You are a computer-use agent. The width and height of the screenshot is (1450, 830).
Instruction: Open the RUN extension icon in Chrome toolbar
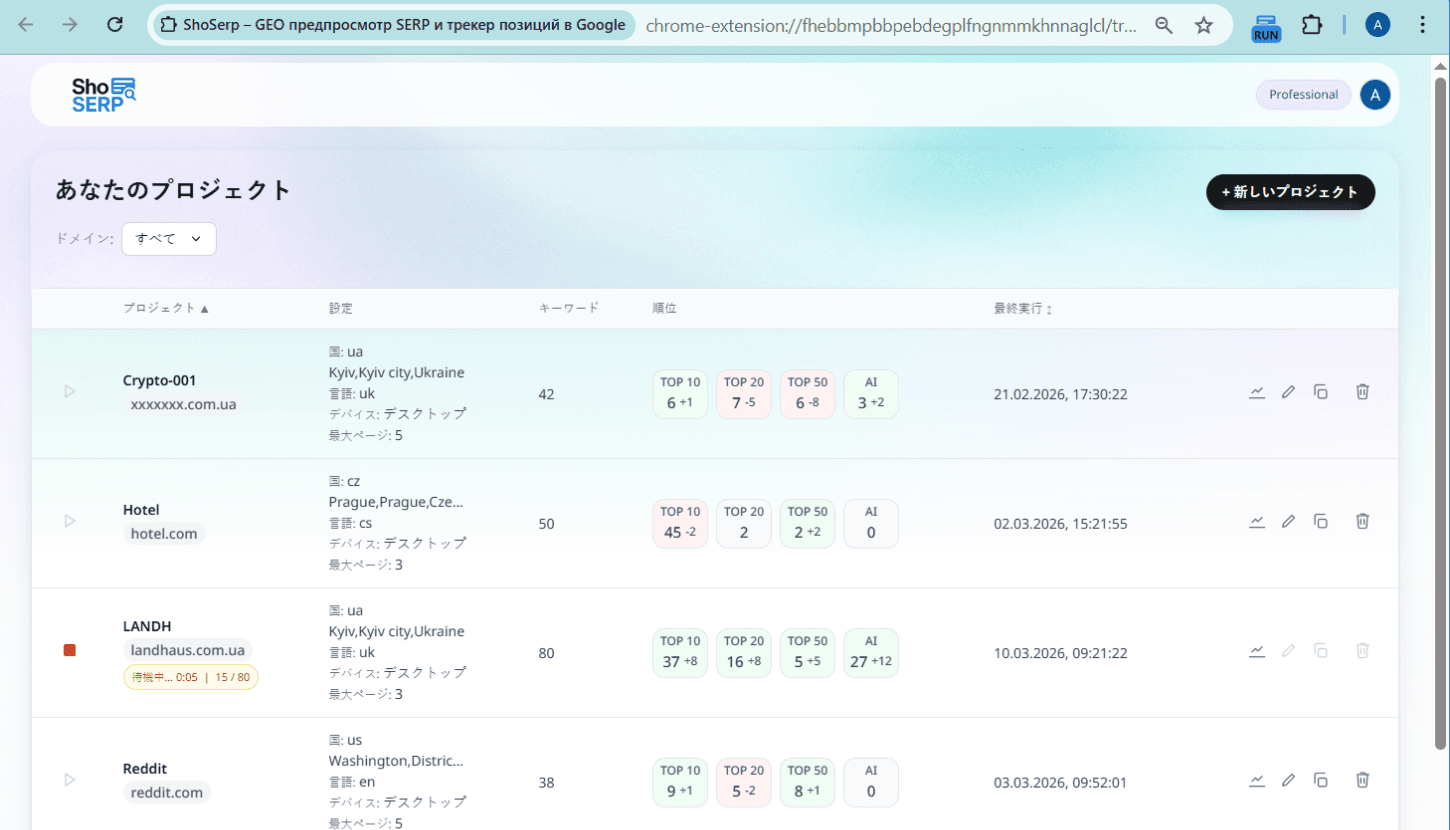coord(1266,27)
